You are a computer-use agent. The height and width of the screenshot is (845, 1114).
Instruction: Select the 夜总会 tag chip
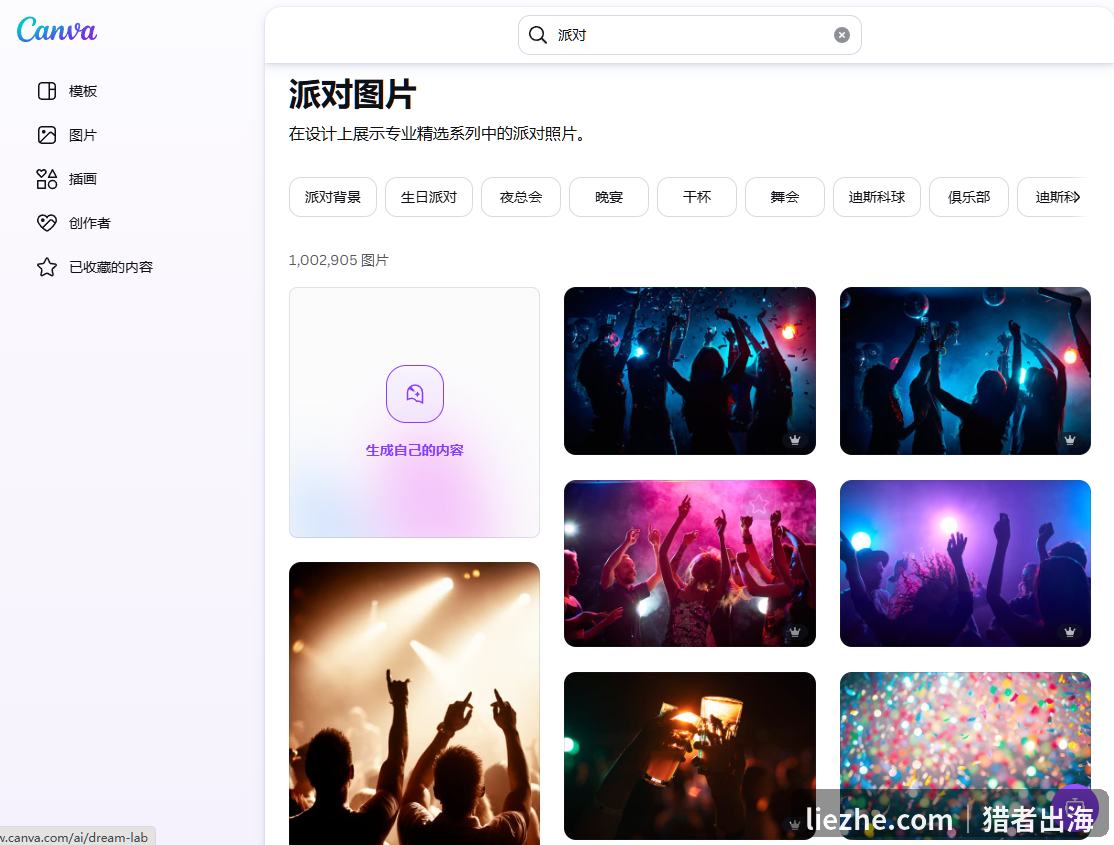click(x=521, y=197)
